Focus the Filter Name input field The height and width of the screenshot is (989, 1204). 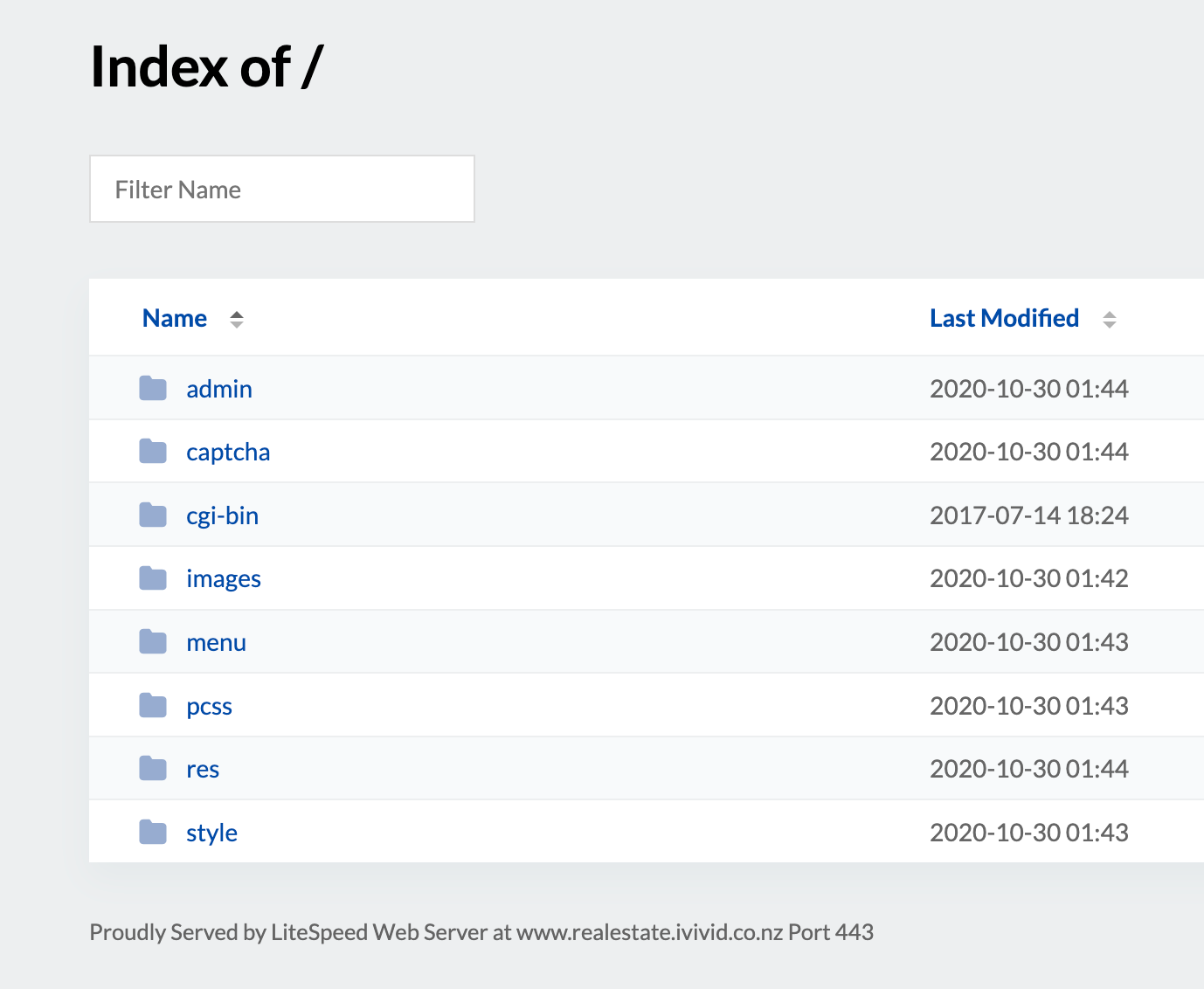tap(281, 190)
